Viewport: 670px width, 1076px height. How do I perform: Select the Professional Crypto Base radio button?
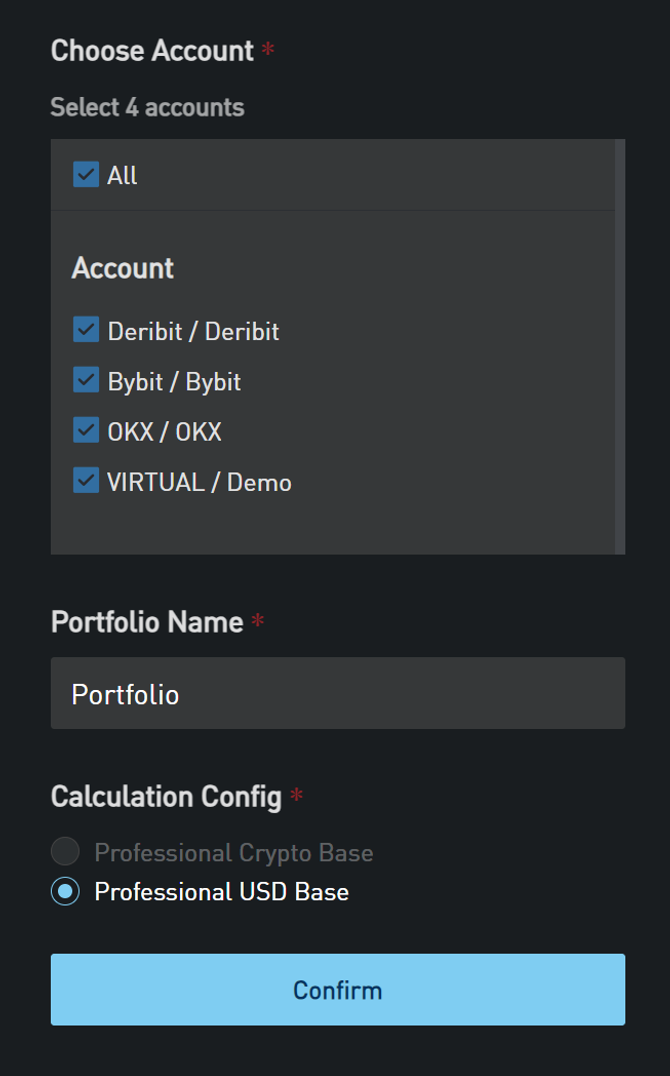click(65, 852)
